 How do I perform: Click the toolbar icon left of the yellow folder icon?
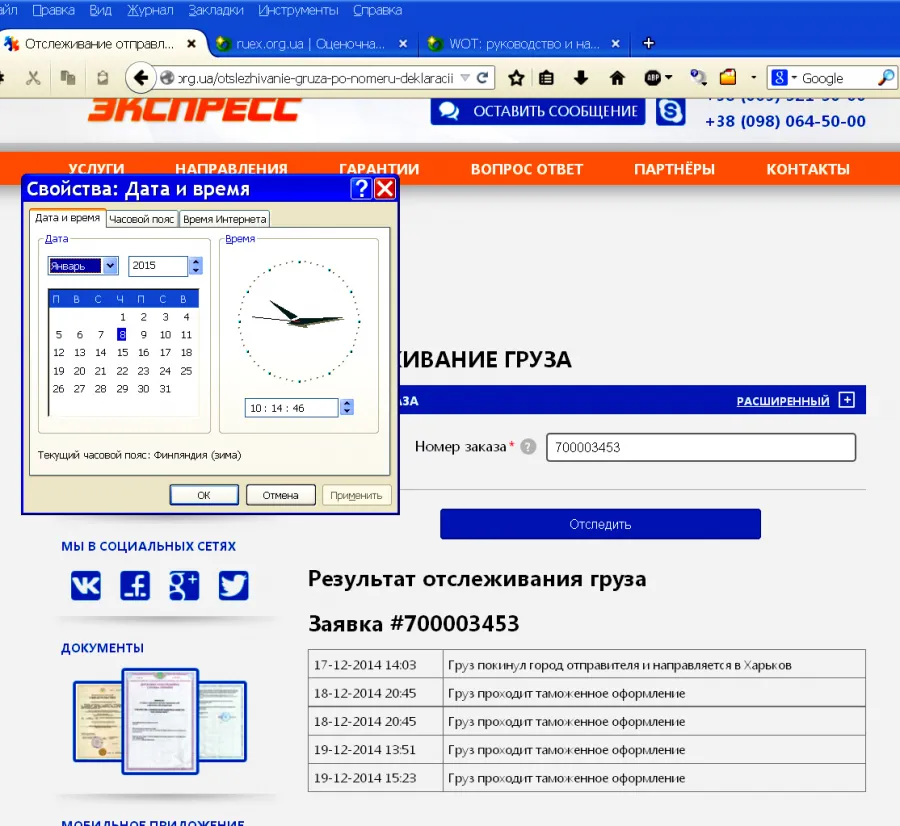698,77
